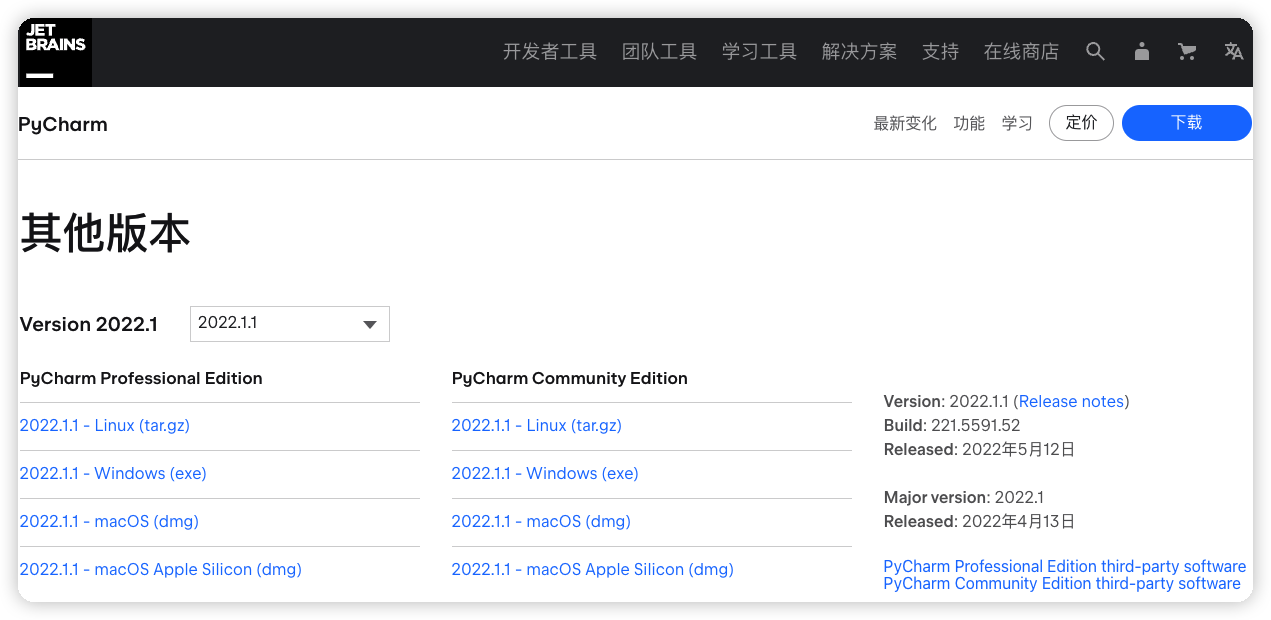
Task: Download Professional Edition Windows (exe)
Action: click(x=113, y=474)
